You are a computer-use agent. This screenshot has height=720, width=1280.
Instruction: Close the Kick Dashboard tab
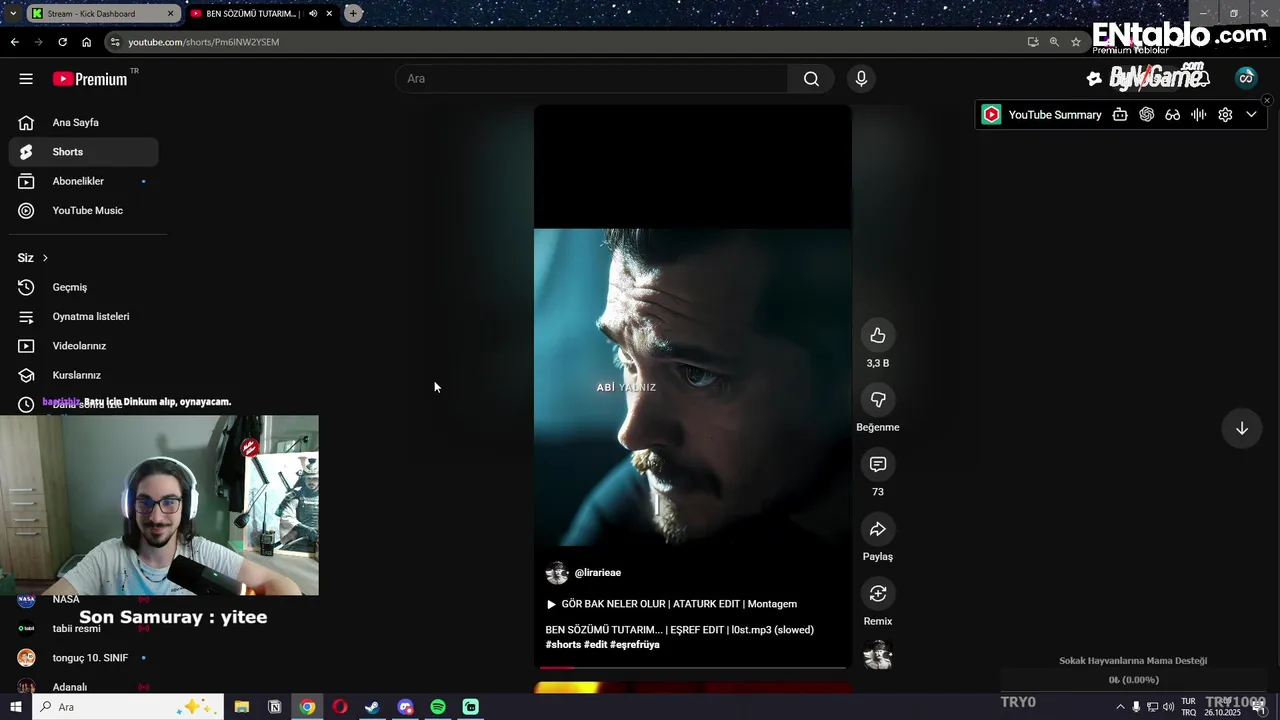pyautogui.click(x=171, y=14)
